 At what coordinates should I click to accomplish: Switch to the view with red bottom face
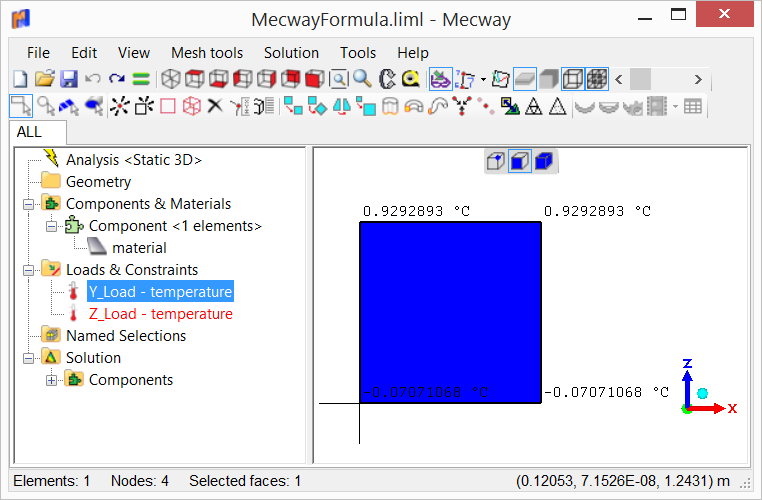click(x=218, y=79)
